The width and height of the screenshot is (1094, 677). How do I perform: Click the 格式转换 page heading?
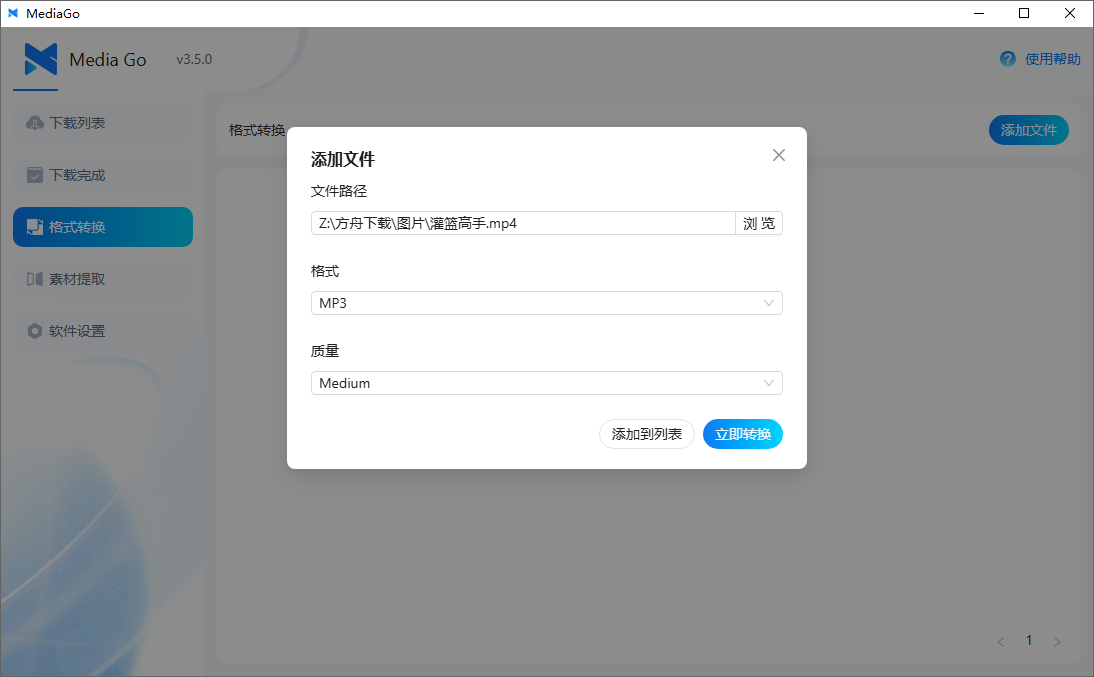[257, 131]
